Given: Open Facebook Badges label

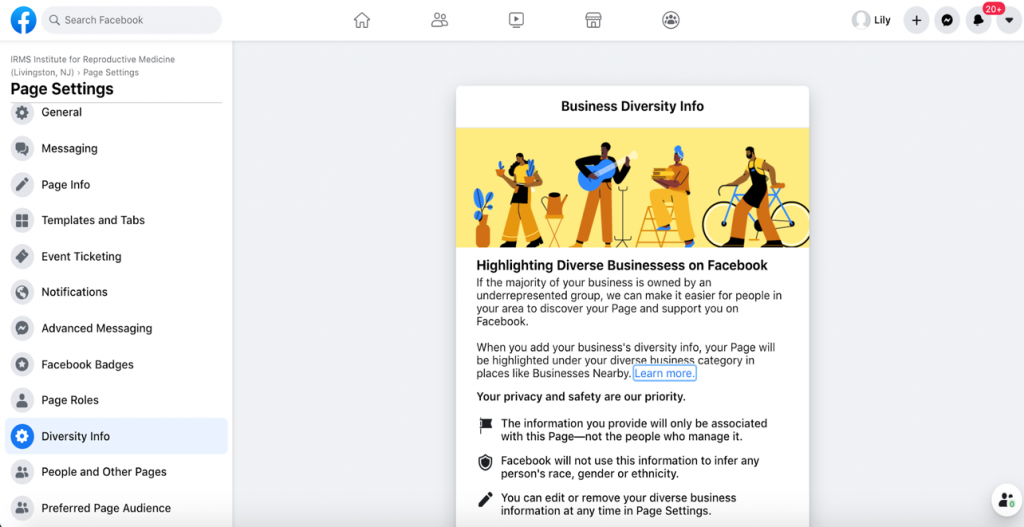Looking at the screenshot, I should coord(88,364).
